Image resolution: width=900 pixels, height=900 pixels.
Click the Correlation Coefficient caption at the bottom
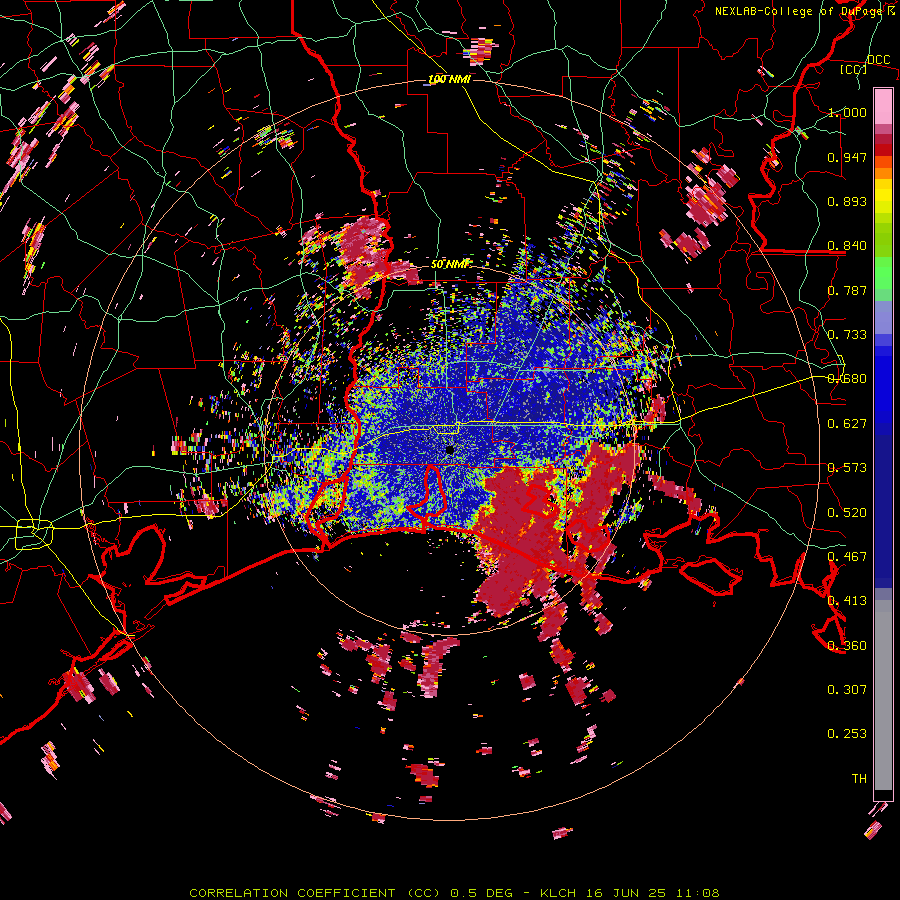tap(454, 893)
